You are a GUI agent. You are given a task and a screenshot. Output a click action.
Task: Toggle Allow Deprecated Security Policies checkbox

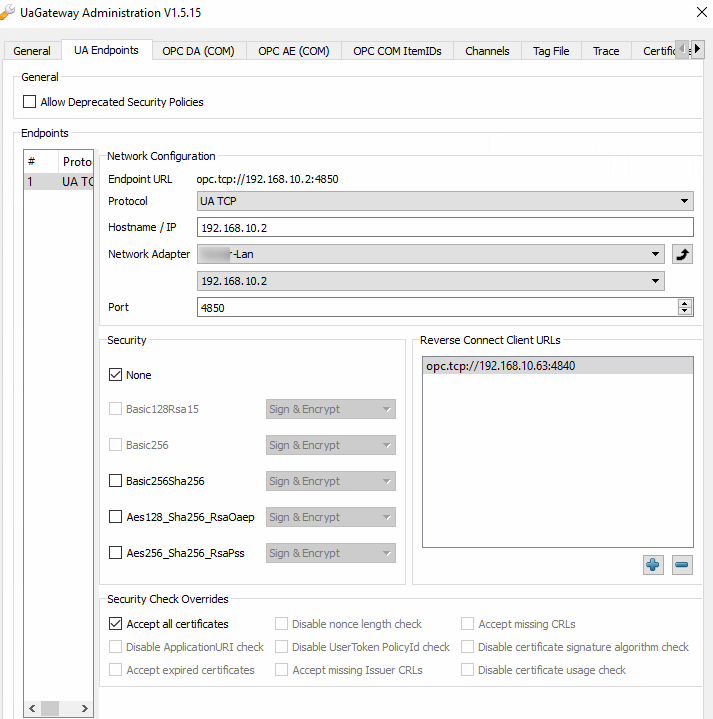pyautogui.click(x=29, y=101)
